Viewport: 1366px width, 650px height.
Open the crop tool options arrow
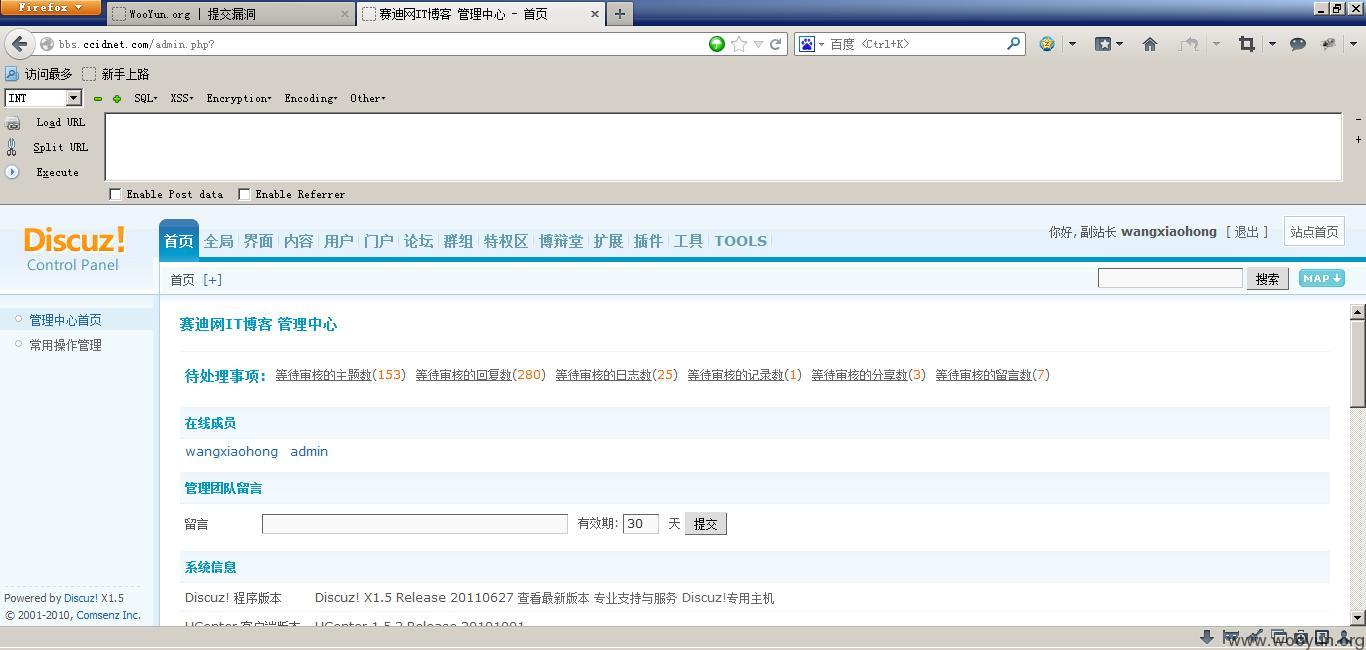[x=1272, y=44]
